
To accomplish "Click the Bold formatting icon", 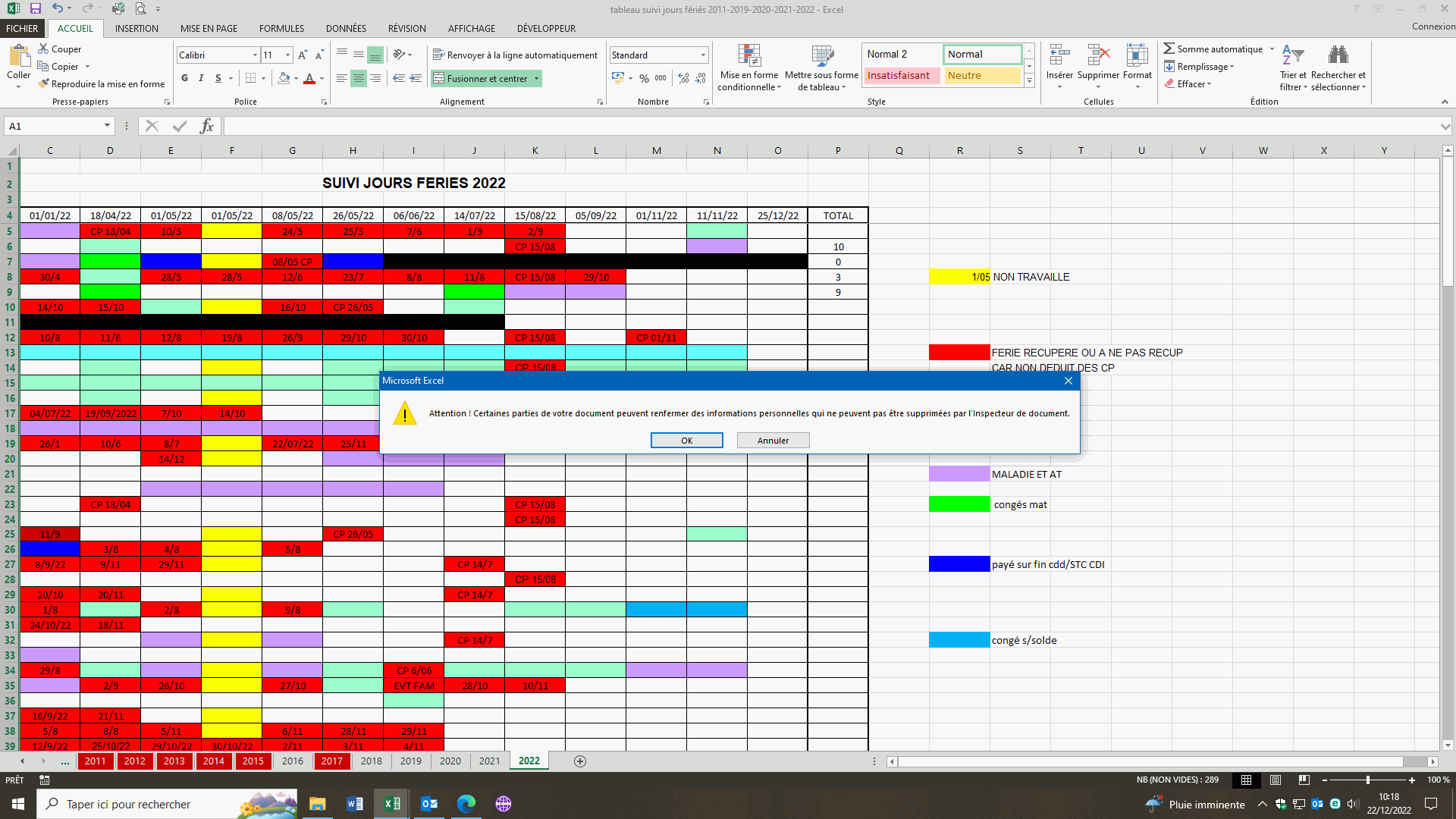I will tap(184, 78).
